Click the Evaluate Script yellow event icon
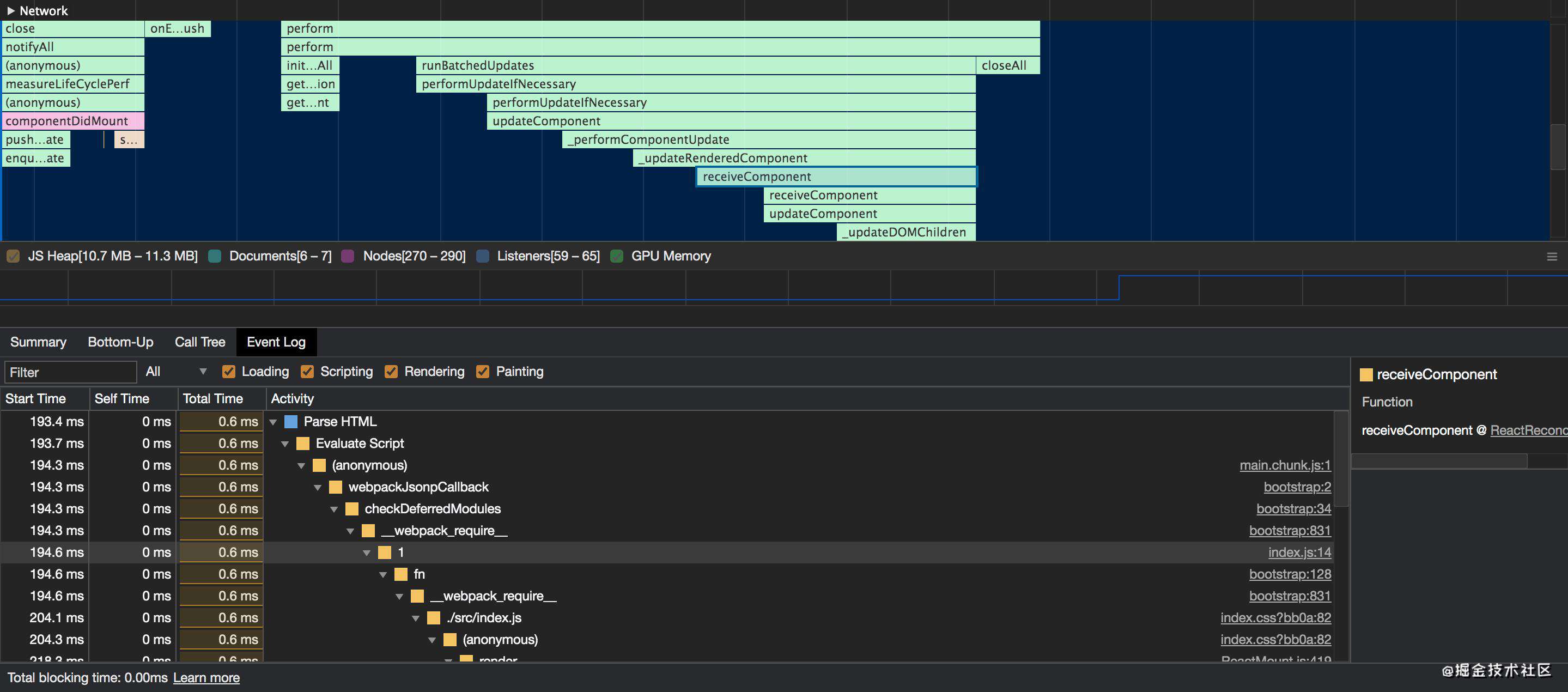Viewport: 1568px width, 692px height. (302, 444)
